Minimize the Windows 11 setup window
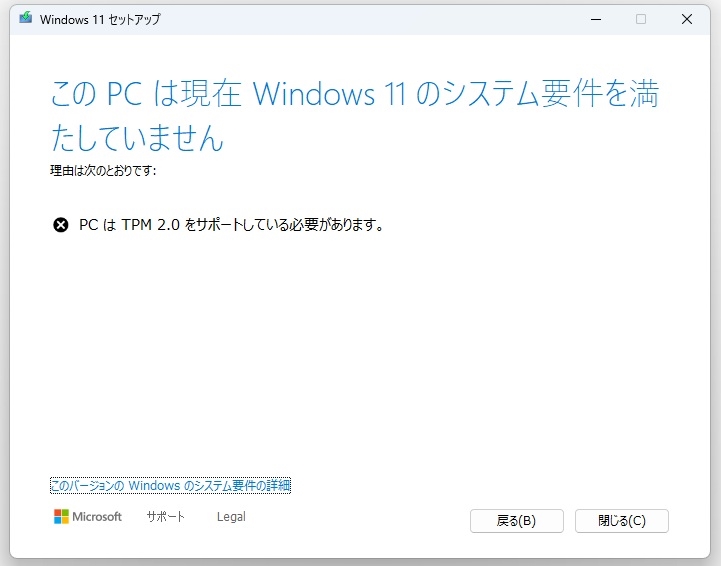The height and width of the screenshot is (566, 721). click(596, 19)
